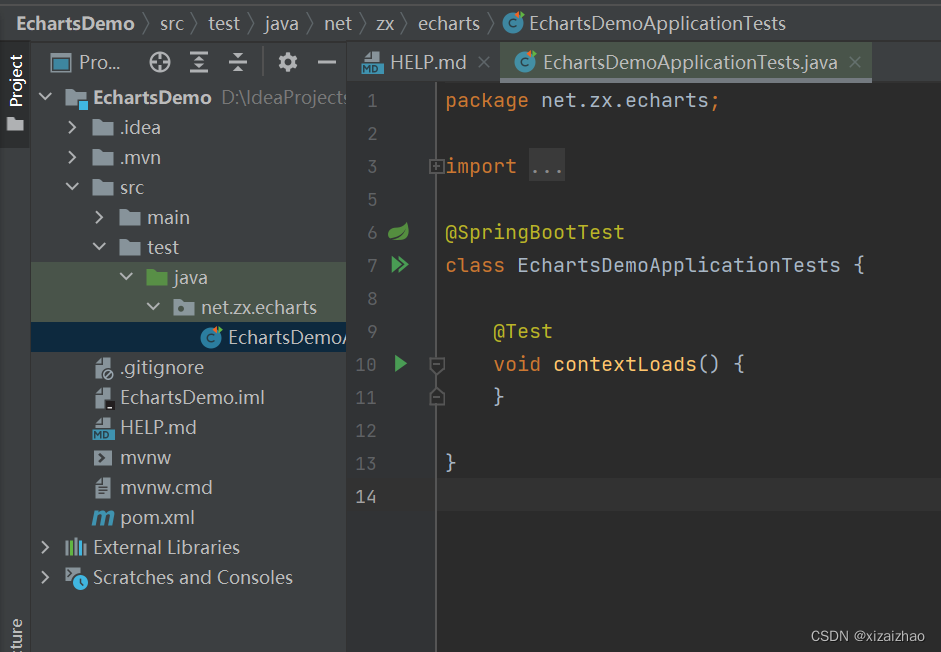The height and width of the screenshot is (652, 941).
Task: Collapse contextLoads method fold marker on line 10
Action: coord(437,364)
